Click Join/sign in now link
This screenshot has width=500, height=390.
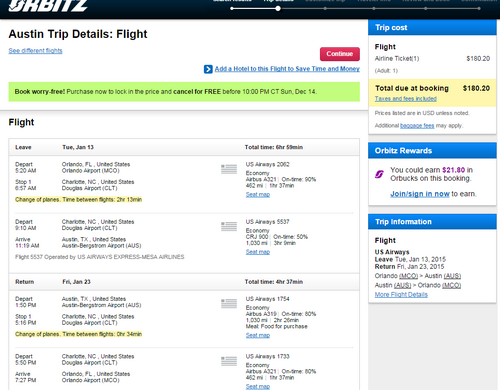pyautogui.click(x=420, y=194)
